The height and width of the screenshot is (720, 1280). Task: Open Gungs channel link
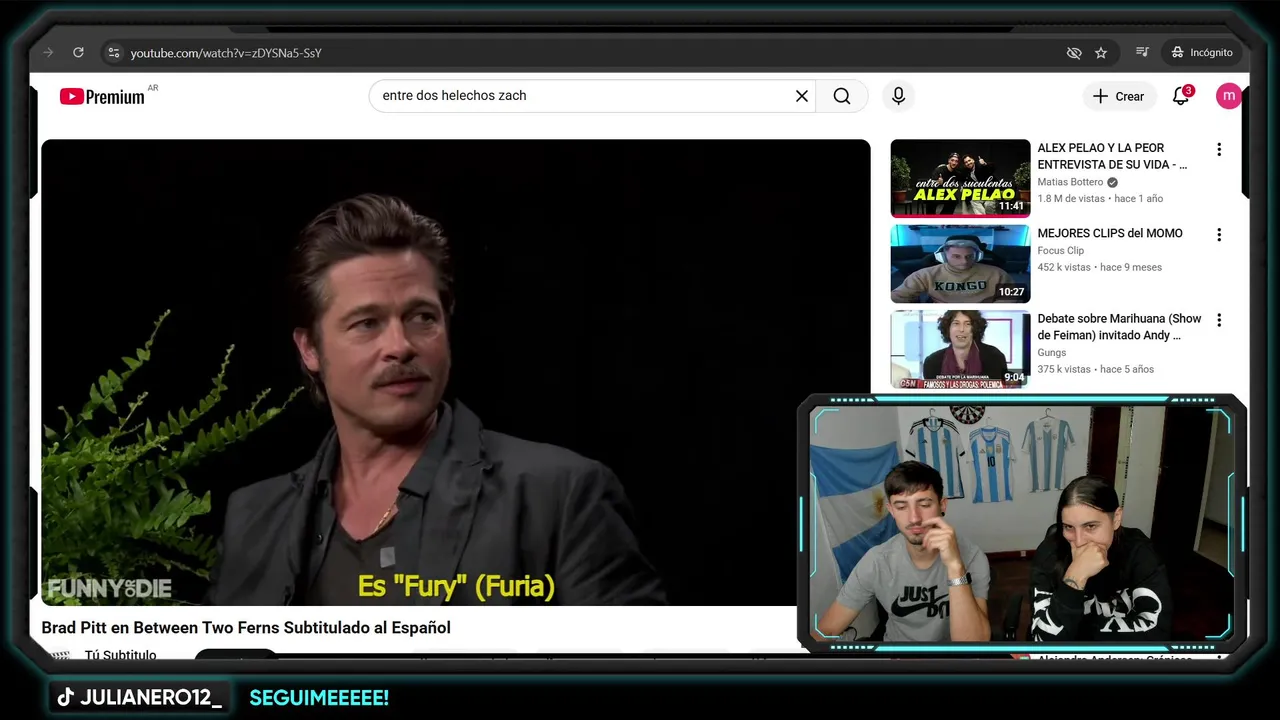(x=1051, y=353)
